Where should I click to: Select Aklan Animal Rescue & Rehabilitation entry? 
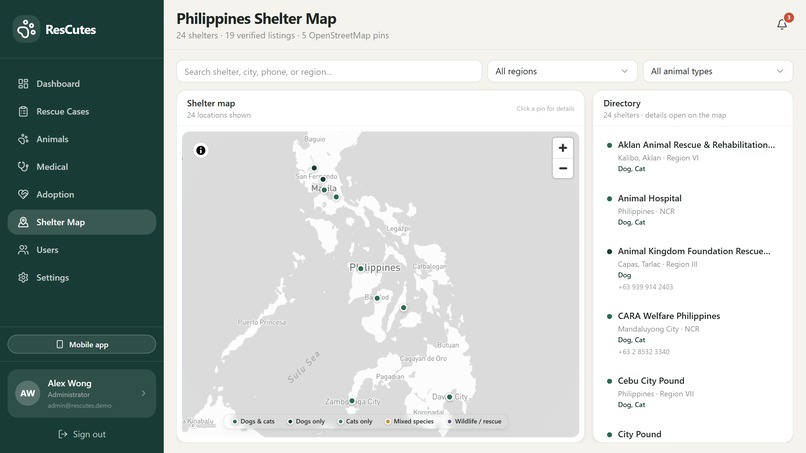[692, 156]
